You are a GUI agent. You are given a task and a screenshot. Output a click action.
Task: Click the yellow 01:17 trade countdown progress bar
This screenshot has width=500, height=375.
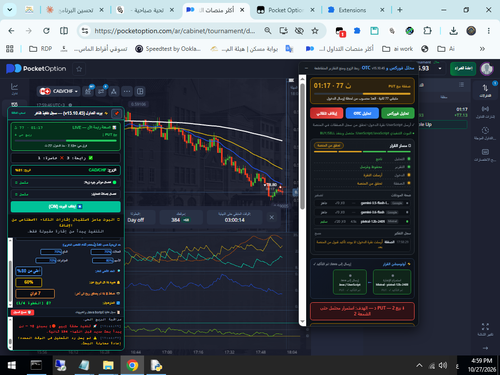point(362,94)
